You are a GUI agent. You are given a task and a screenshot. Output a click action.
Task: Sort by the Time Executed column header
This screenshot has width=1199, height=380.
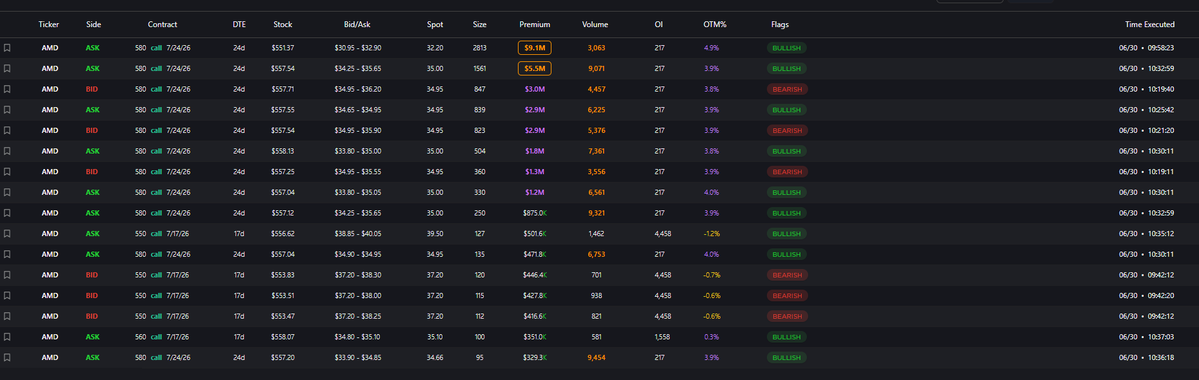pyautogui.click(x=1149, y=24)
